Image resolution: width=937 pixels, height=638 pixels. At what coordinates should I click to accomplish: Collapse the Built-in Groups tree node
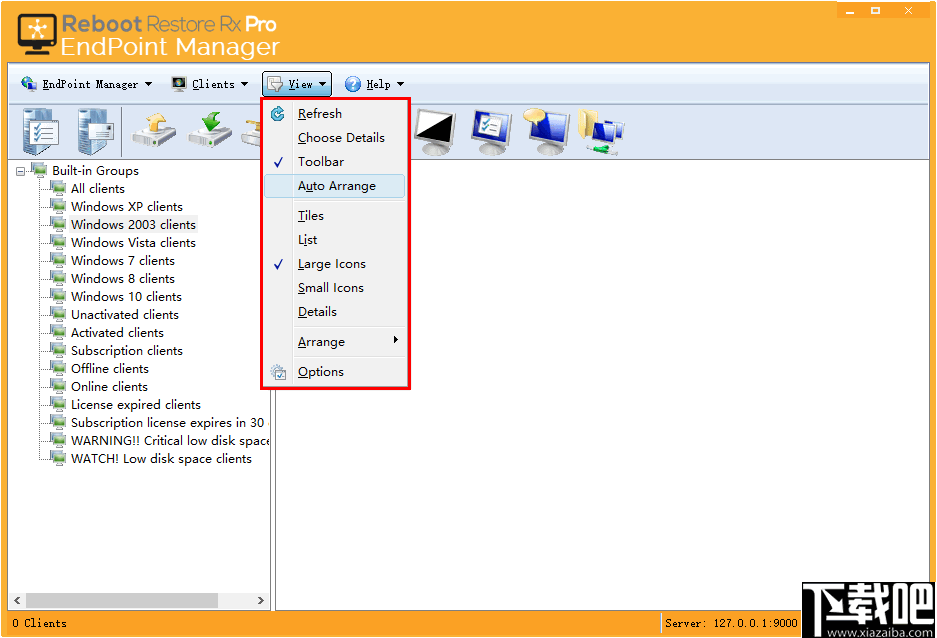[x=20, y=171]
